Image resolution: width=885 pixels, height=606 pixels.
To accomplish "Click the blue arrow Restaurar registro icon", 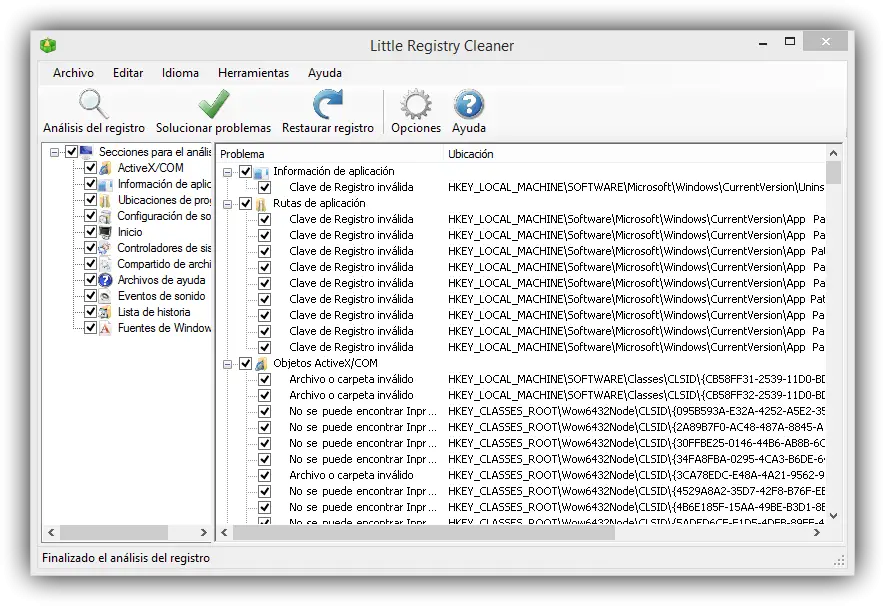I will tap(327, 104).
